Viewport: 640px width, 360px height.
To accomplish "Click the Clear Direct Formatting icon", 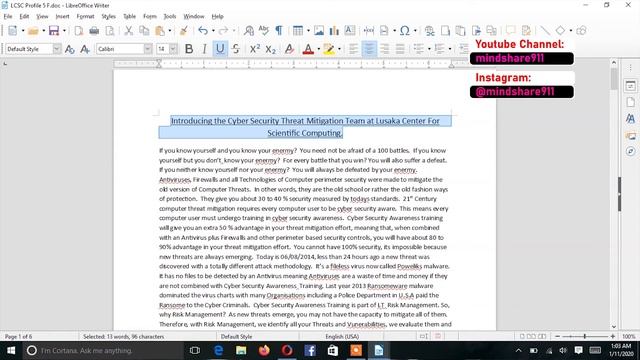I will (289, 49).
